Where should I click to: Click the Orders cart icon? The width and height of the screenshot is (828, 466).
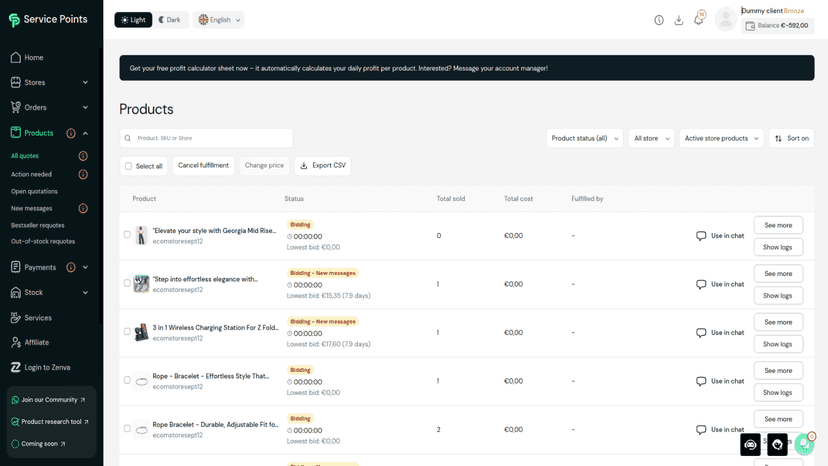(15, 107)
